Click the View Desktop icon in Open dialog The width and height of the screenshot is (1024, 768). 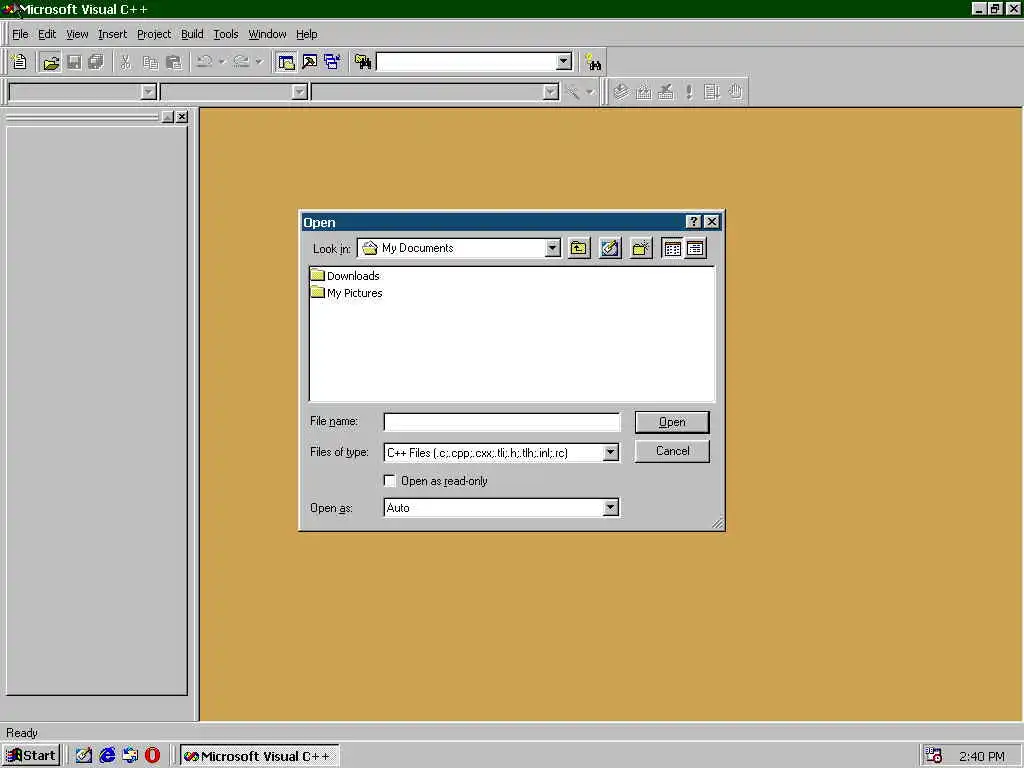pos(610,248)
